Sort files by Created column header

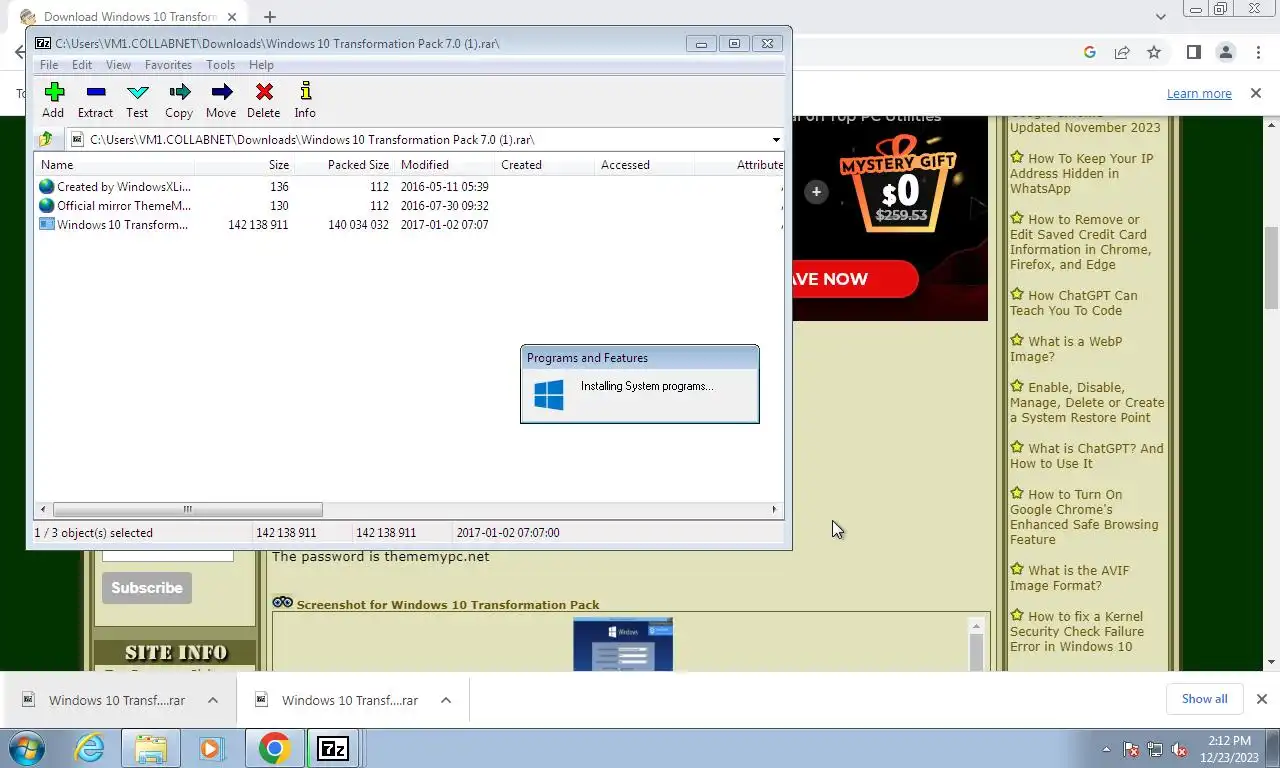tap(544, 165)
